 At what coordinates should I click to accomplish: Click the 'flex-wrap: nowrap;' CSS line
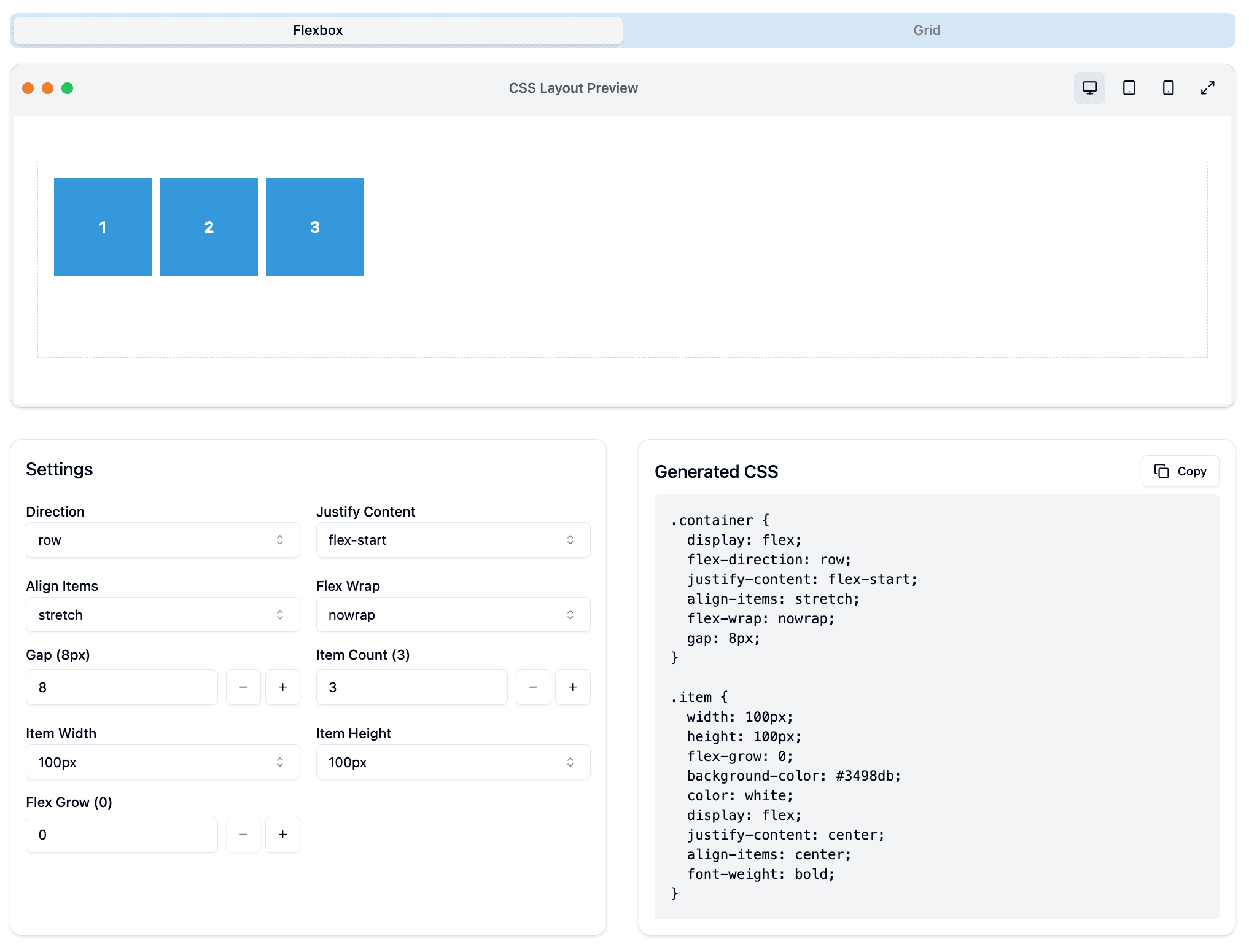point(761,618)
